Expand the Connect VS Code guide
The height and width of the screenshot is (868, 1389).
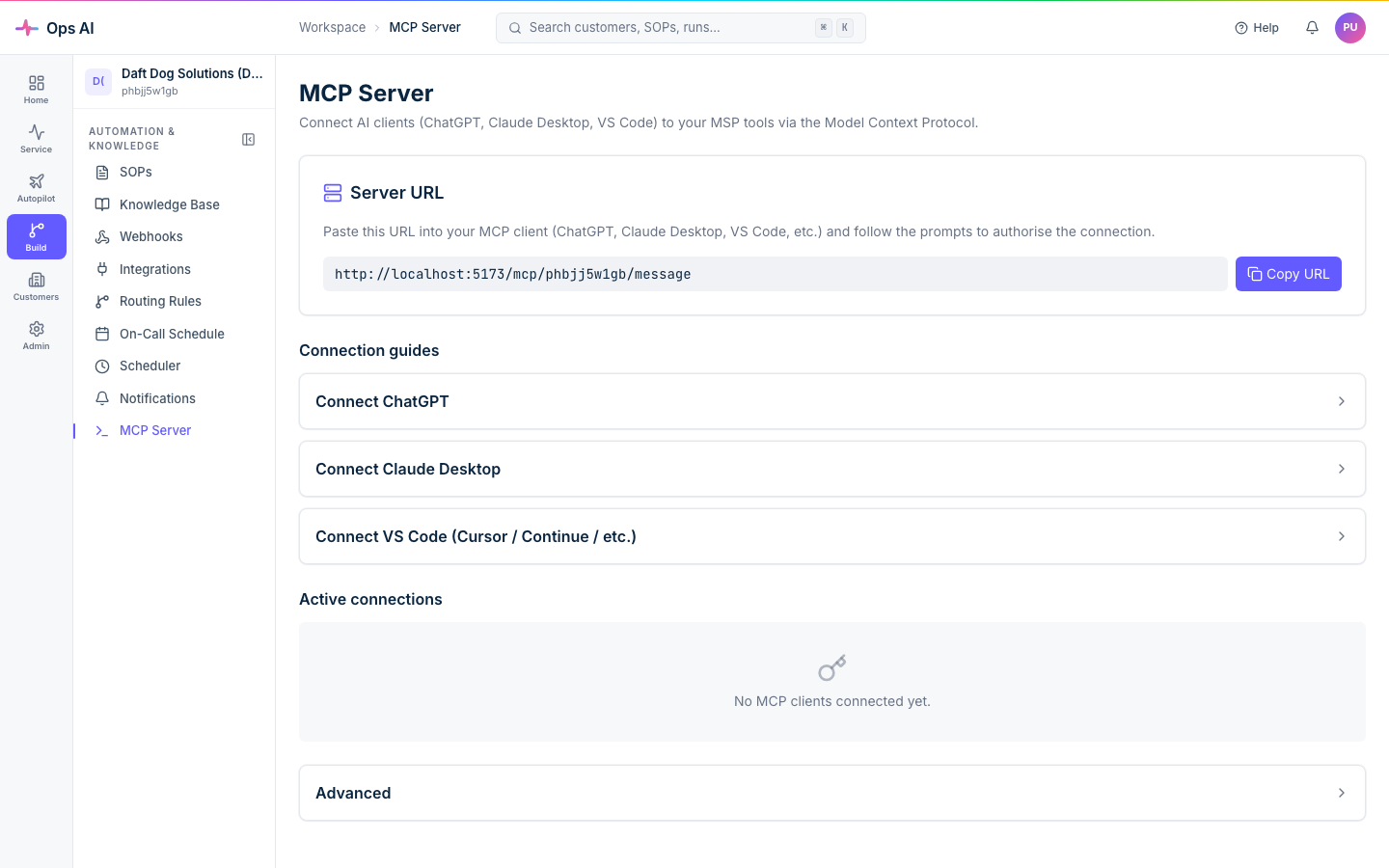(x=832, y=536)
